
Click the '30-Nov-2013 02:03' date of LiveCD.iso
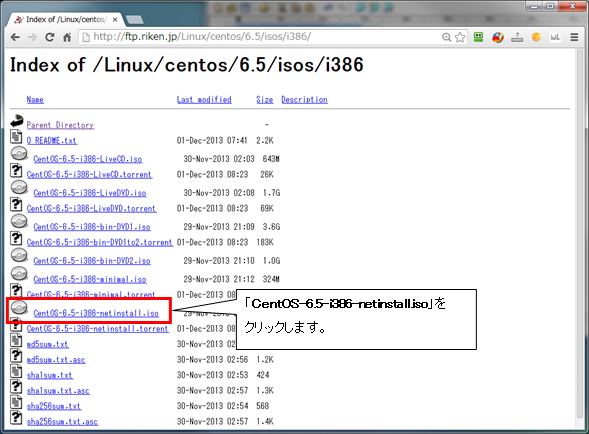(x=219, y=159)
